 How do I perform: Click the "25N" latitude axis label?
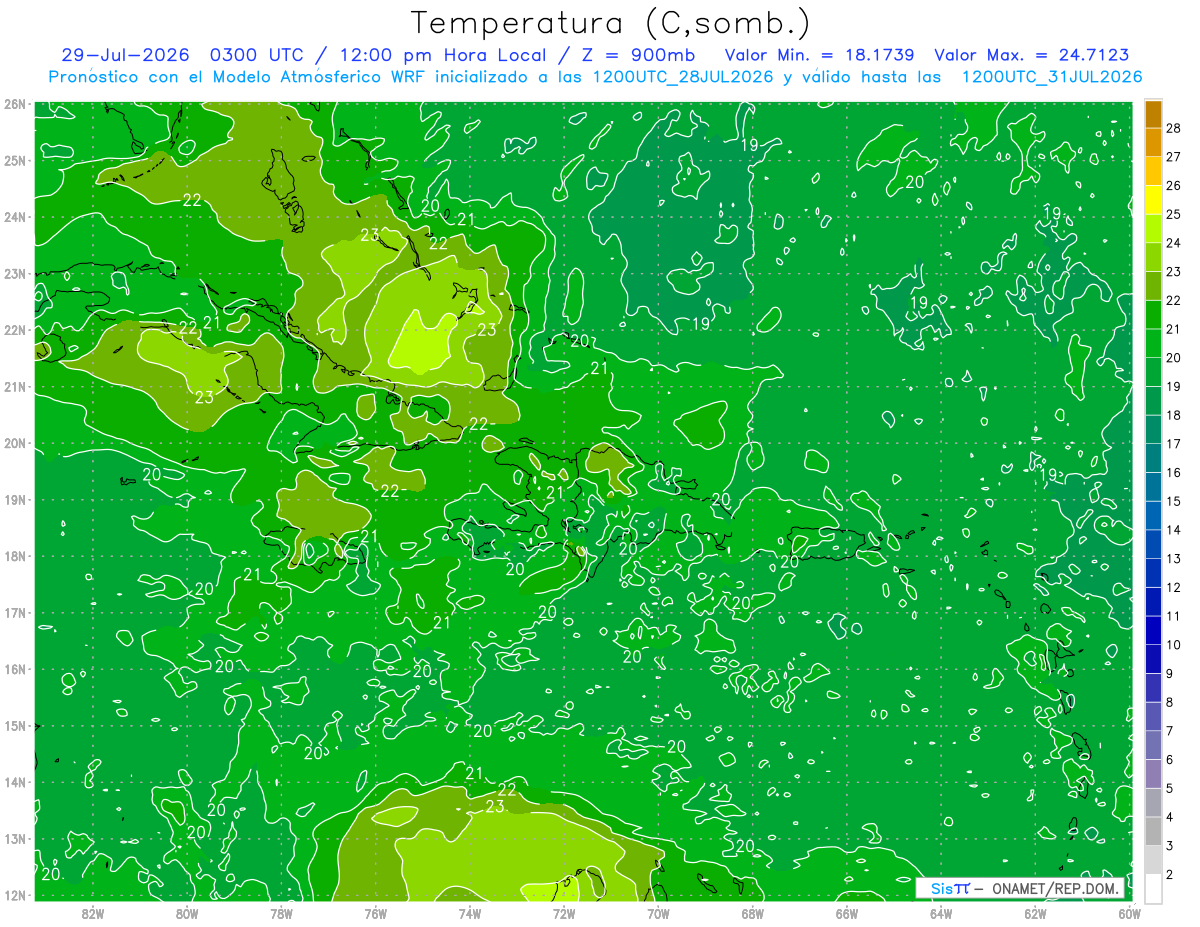click(14, 160)
